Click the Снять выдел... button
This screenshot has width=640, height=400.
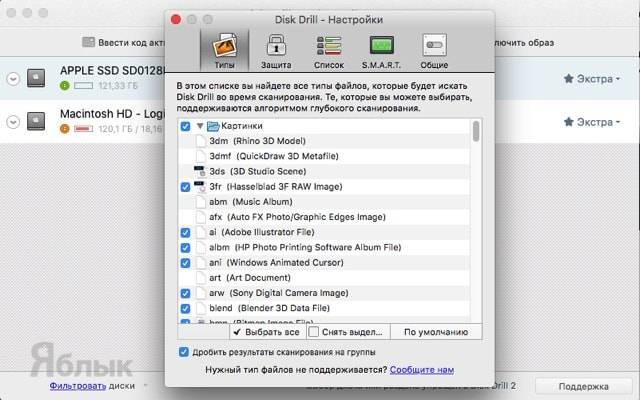click(348, 332)
